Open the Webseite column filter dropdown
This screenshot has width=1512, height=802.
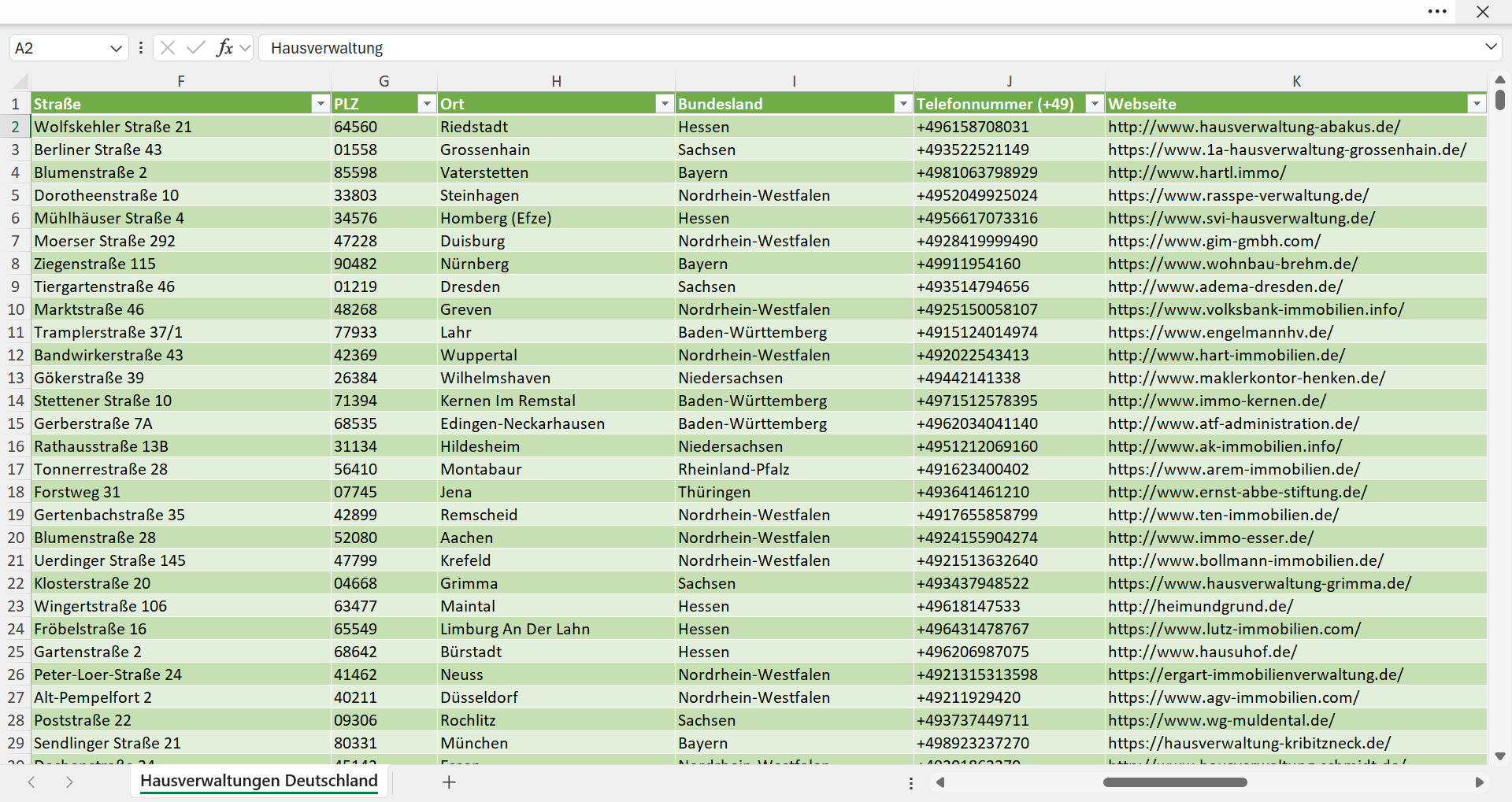(x=1477, y=104)
